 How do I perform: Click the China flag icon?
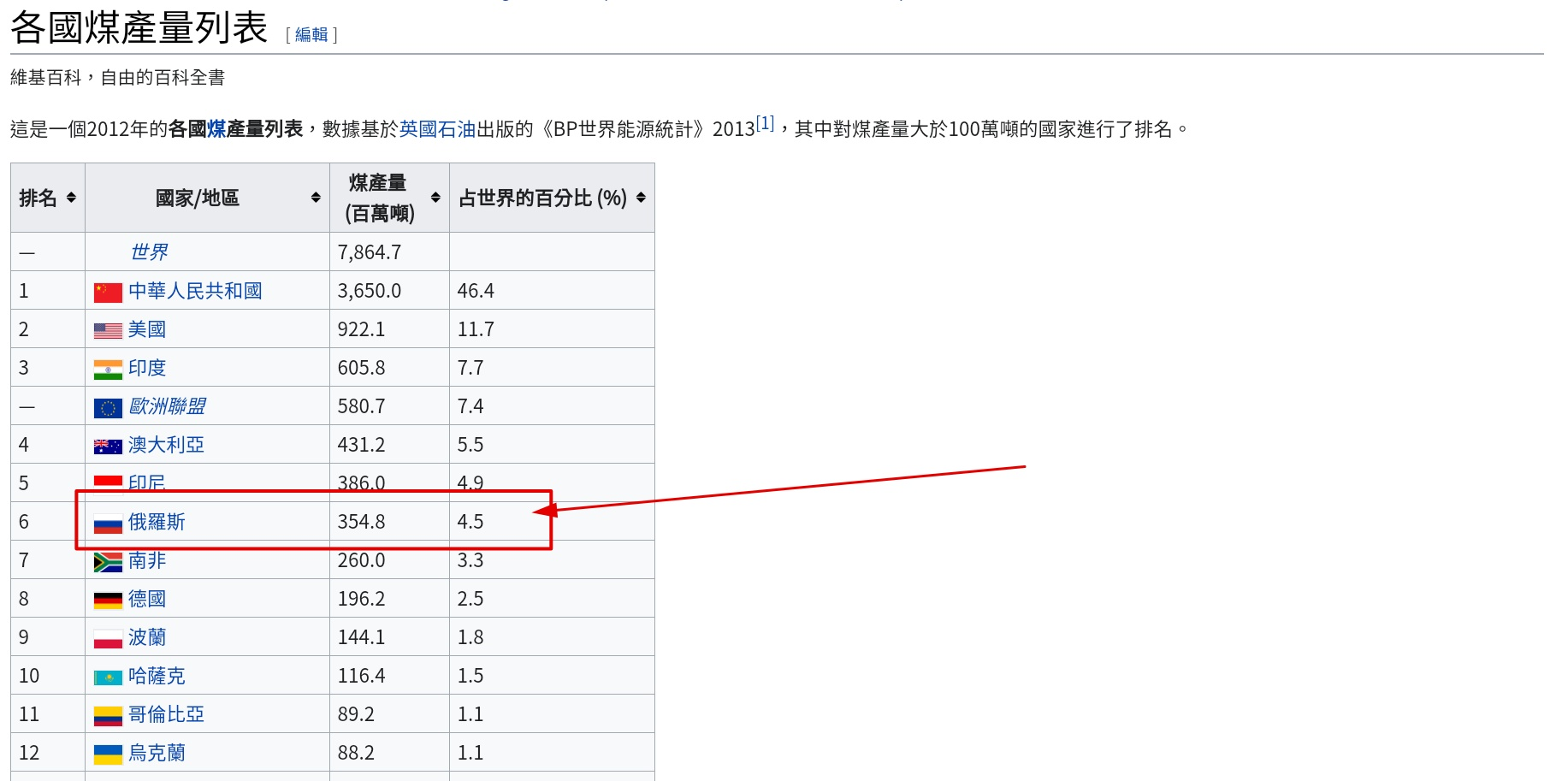point(108,292)
